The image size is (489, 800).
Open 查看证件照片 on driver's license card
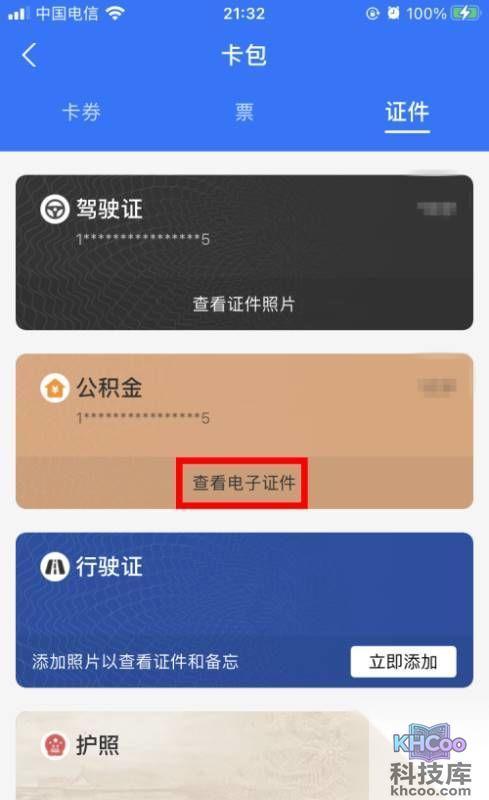click(x=244, y=304)
